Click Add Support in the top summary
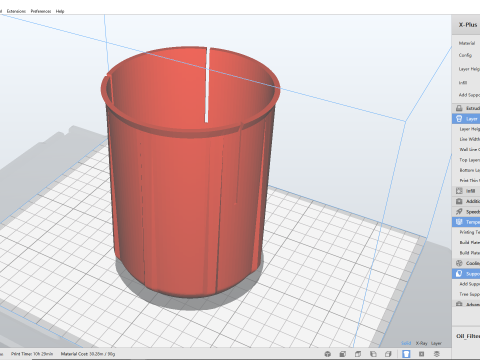Viewport: 480px width, 360px height. 469,95
